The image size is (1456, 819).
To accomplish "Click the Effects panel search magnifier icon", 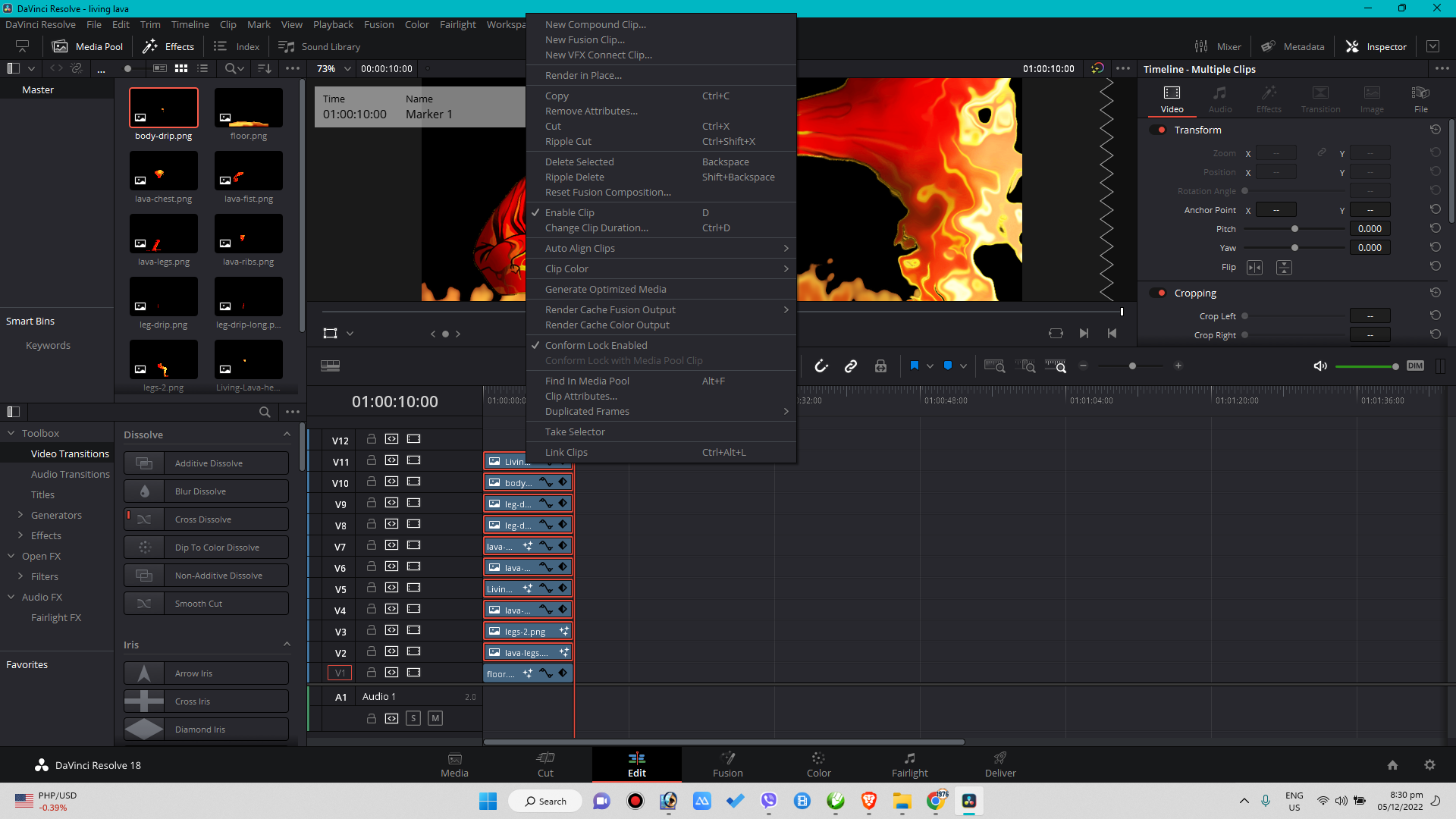I will coord(265,412).
